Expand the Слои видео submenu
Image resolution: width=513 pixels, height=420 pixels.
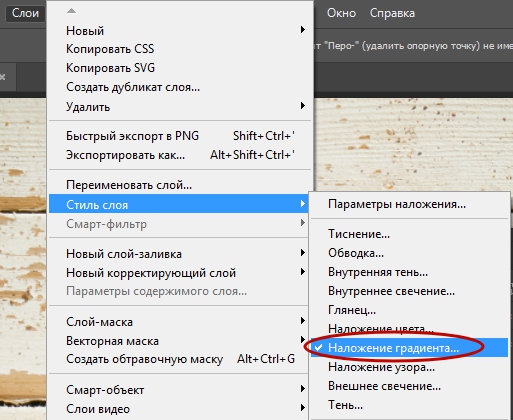(179, 409)
